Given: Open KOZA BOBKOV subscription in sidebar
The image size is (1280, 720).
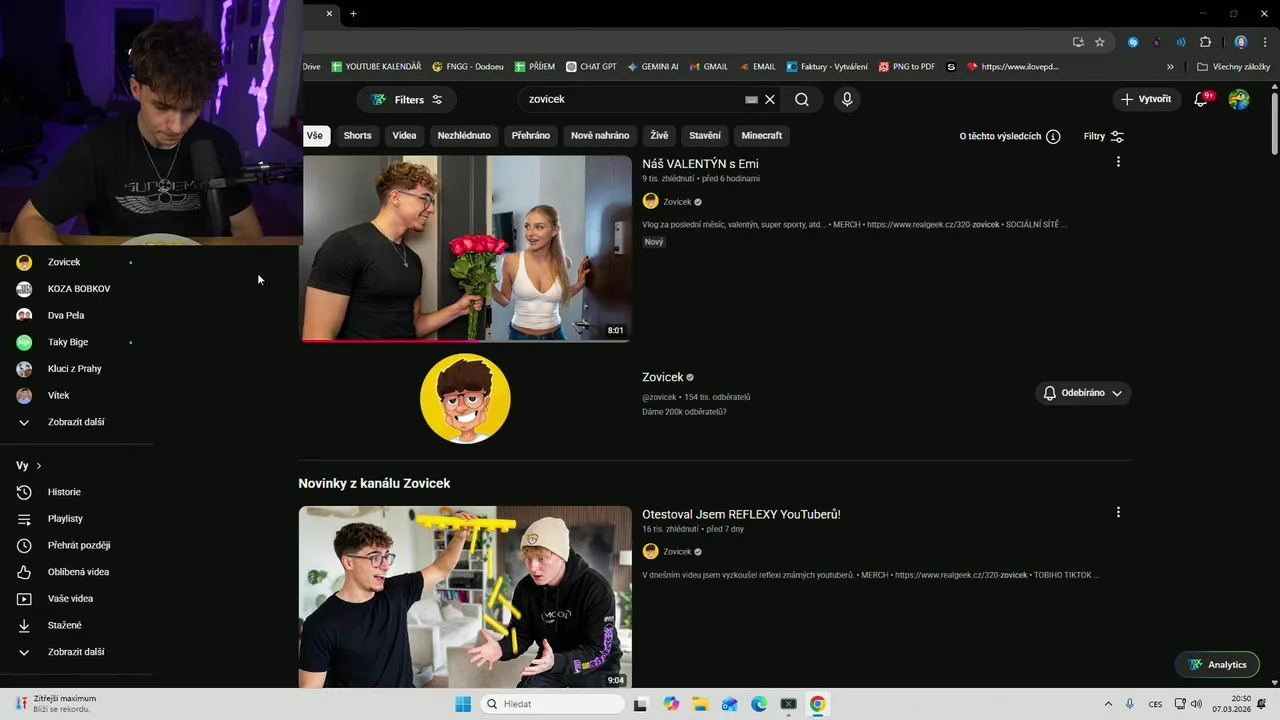Looking at the screenshot, I should click(77, 289).
